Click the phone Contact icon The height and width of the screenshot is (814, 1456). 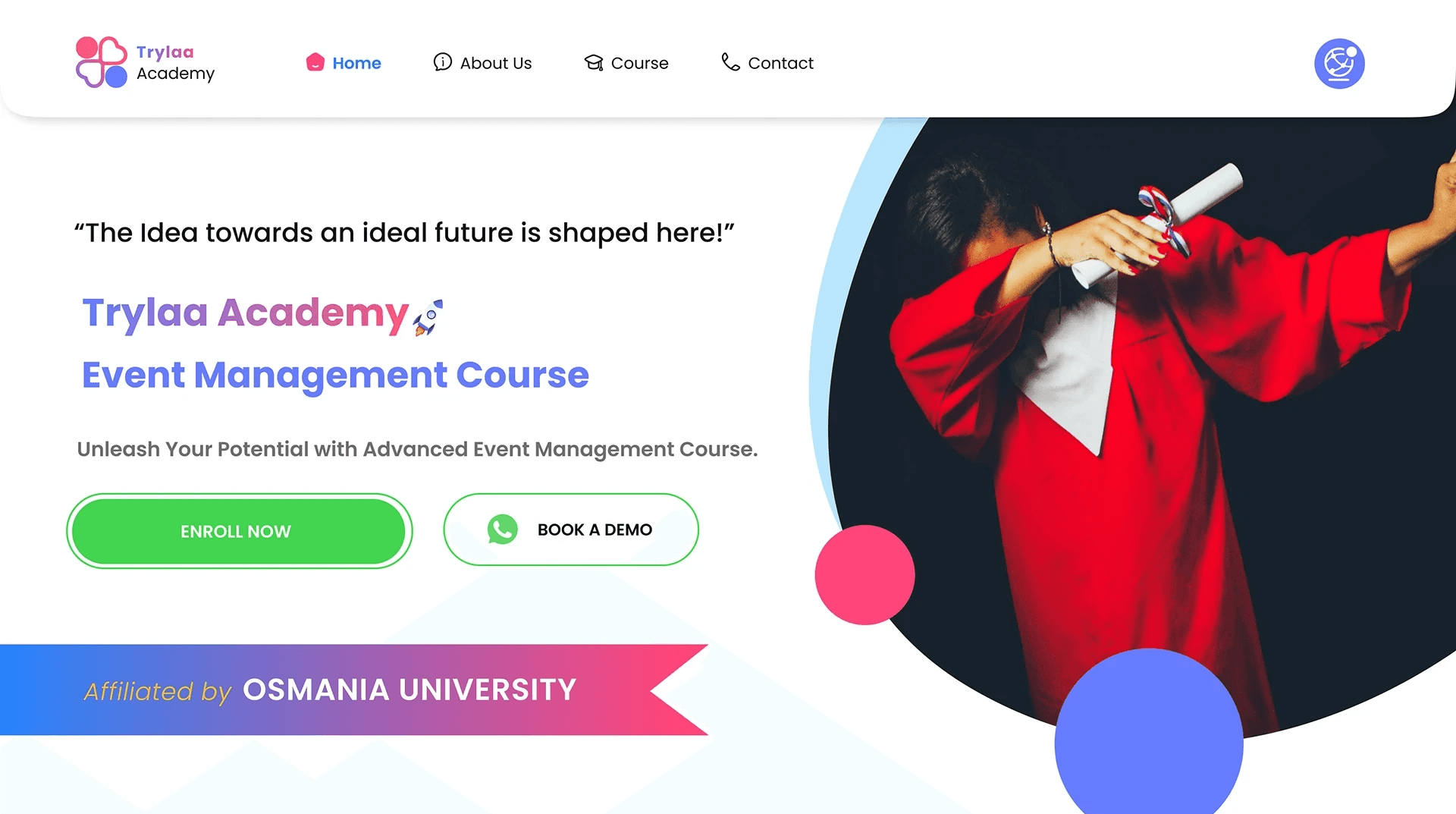point(730,62)
